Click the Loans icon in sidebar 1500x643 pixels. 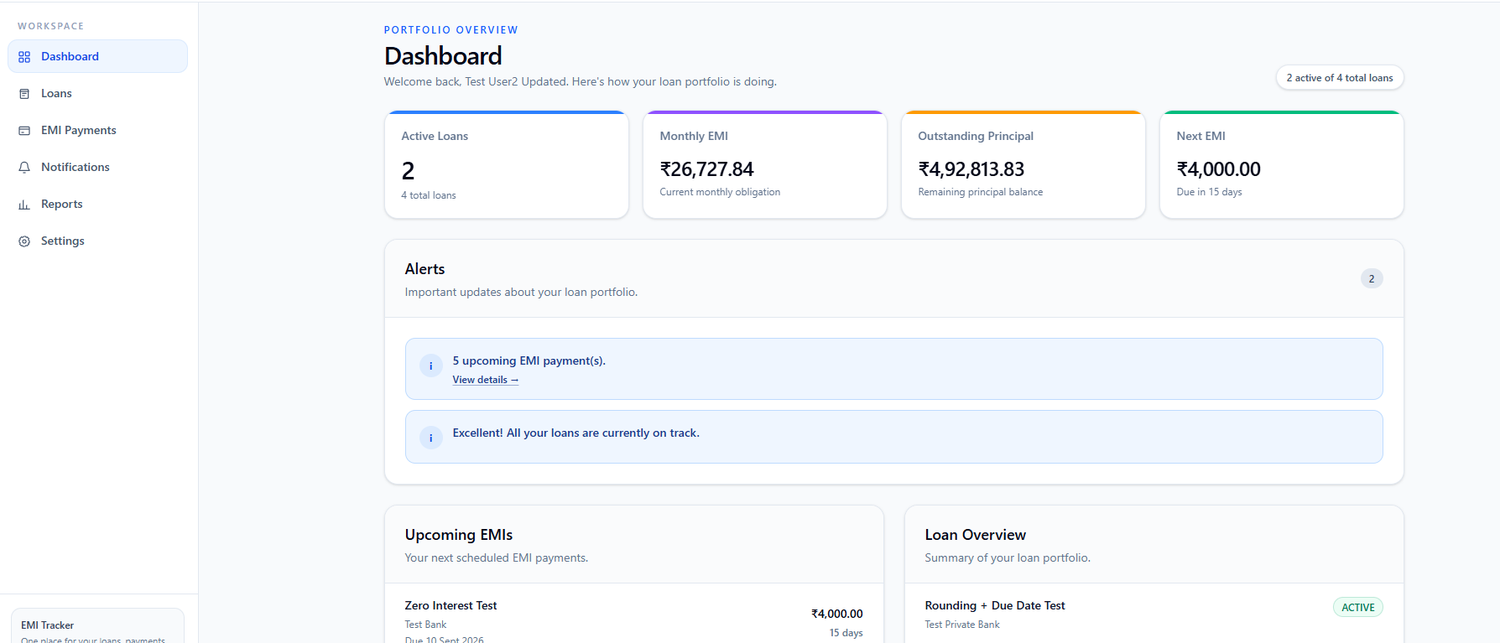tap(25, 94)
